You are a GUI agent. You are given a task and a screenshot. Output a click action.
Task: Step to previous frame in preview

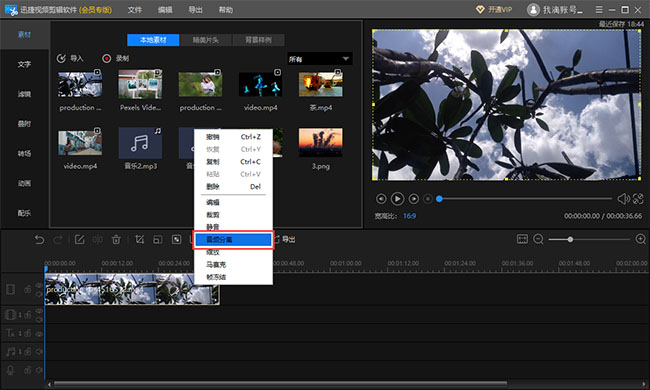tap(381, 199)
